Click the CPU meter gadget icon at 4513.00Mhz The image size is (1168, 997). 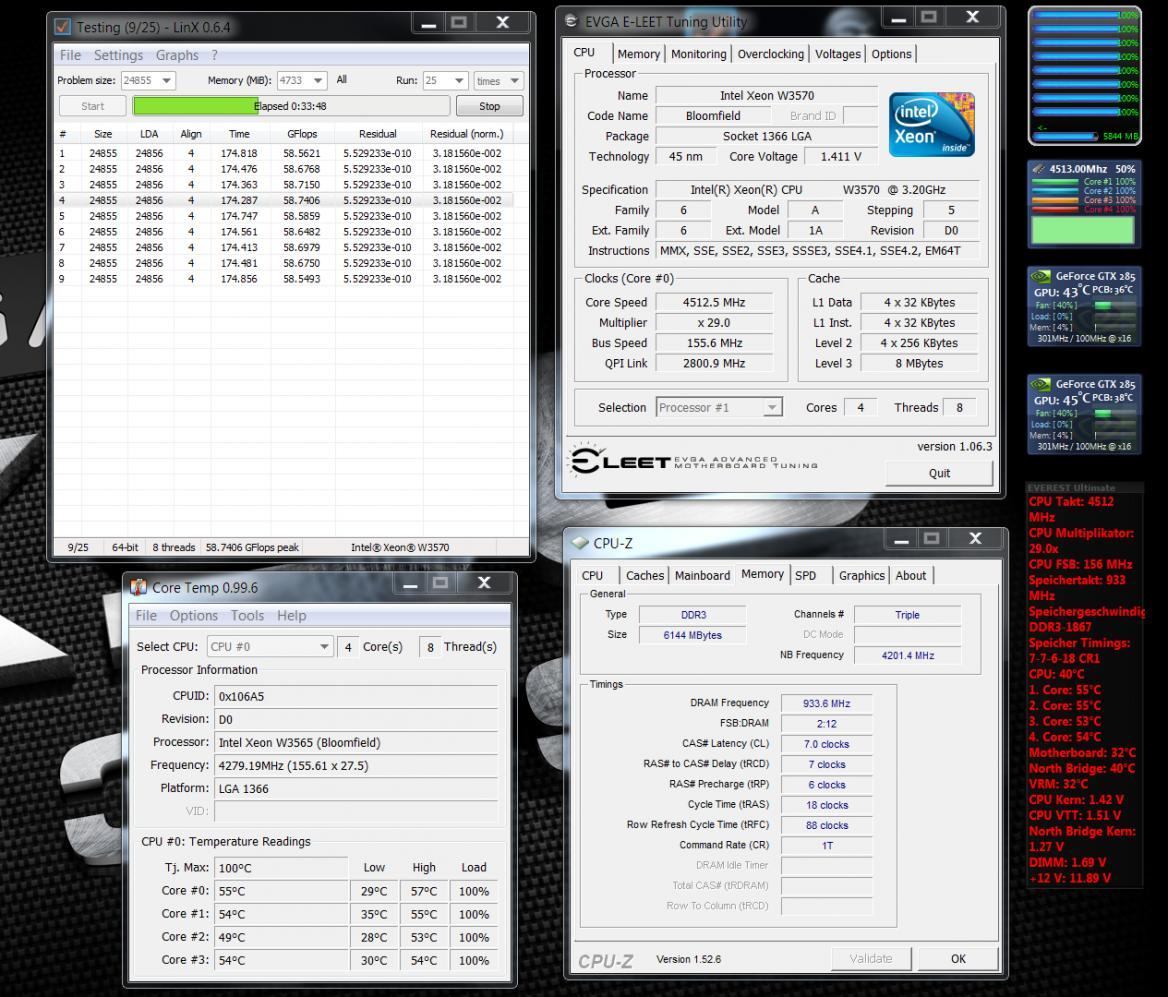click(x=1038, y=169)
